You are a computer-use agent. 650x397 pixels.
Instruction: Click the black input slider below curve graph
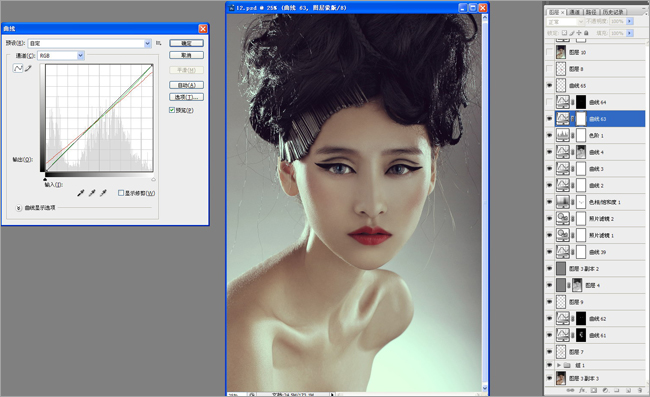[x=45, y=179]
